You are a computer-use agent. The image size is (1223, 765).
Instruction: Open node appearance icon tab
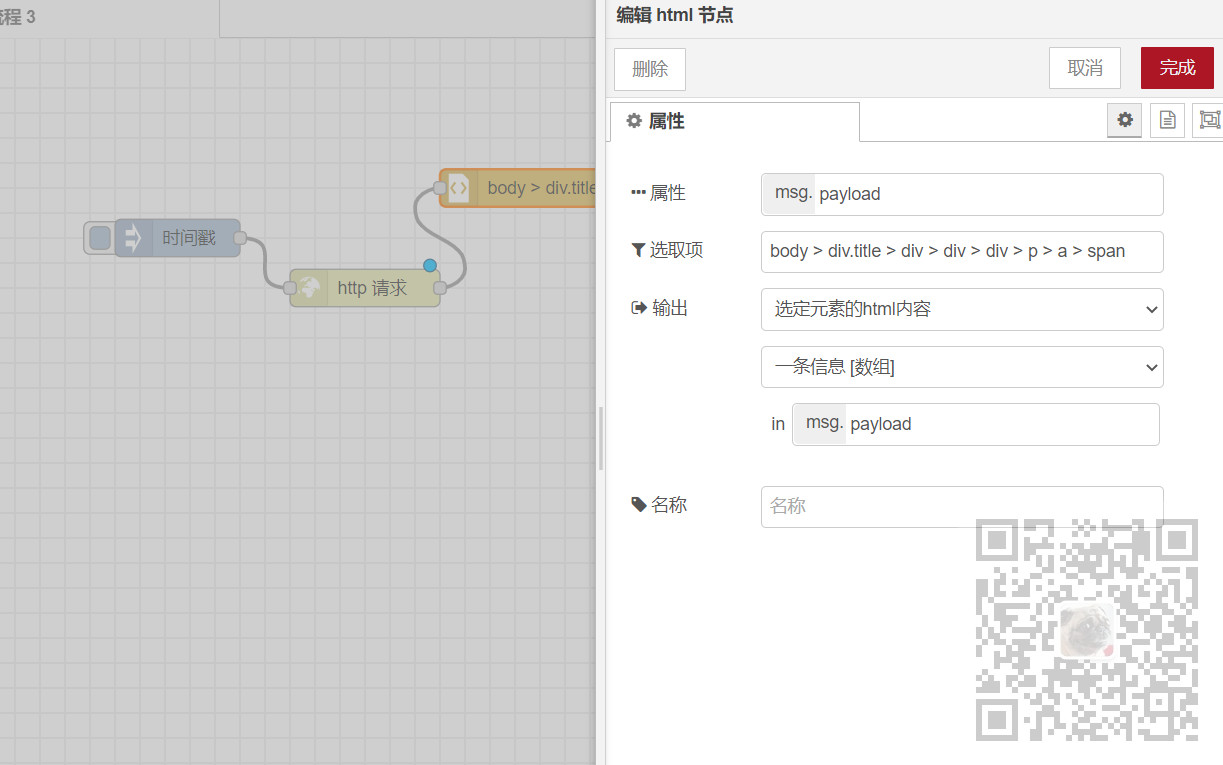pyautogui.click(x=1208, y=120)
